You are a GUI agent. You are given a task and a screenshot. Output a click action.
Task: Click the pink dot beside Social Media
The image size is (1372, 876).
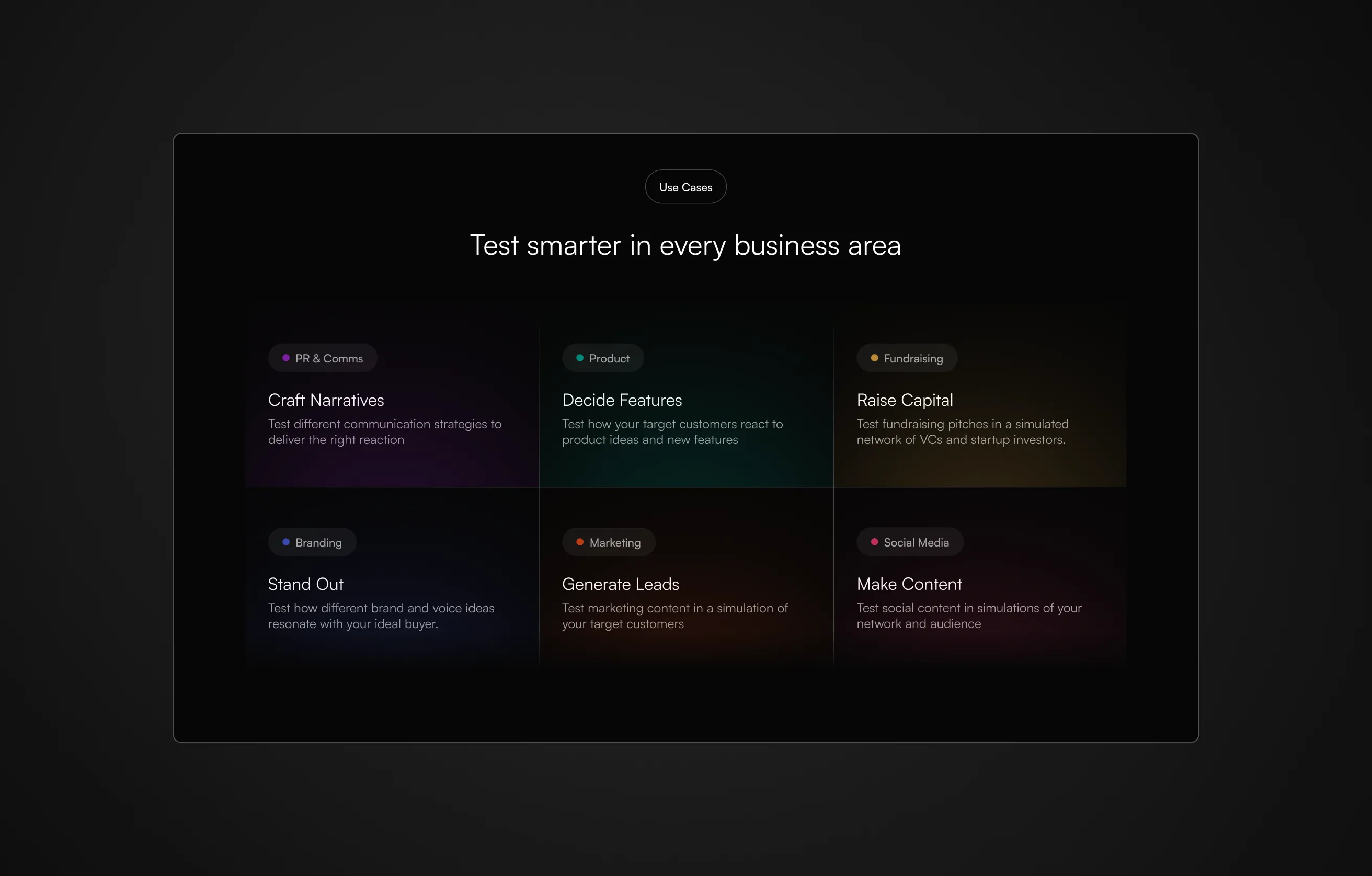coord(874,542)
